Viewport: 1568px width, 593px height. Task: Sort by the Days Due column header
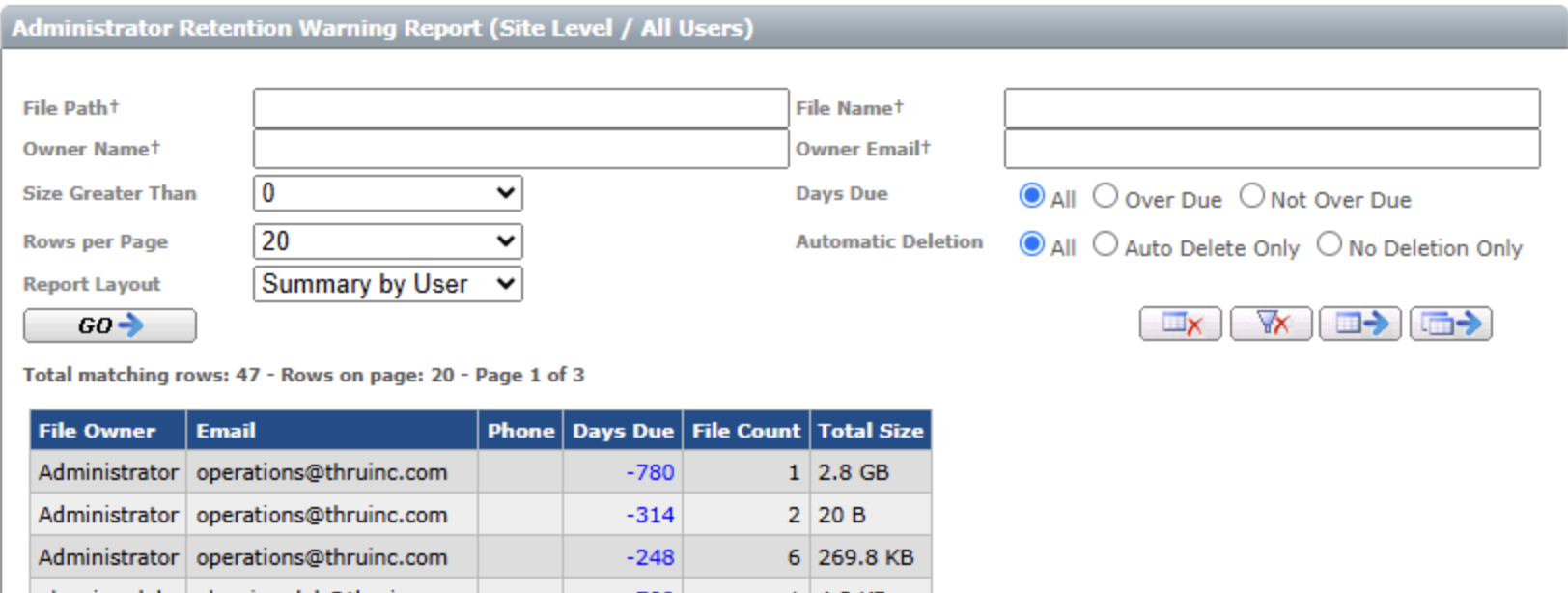click(623, 431)
